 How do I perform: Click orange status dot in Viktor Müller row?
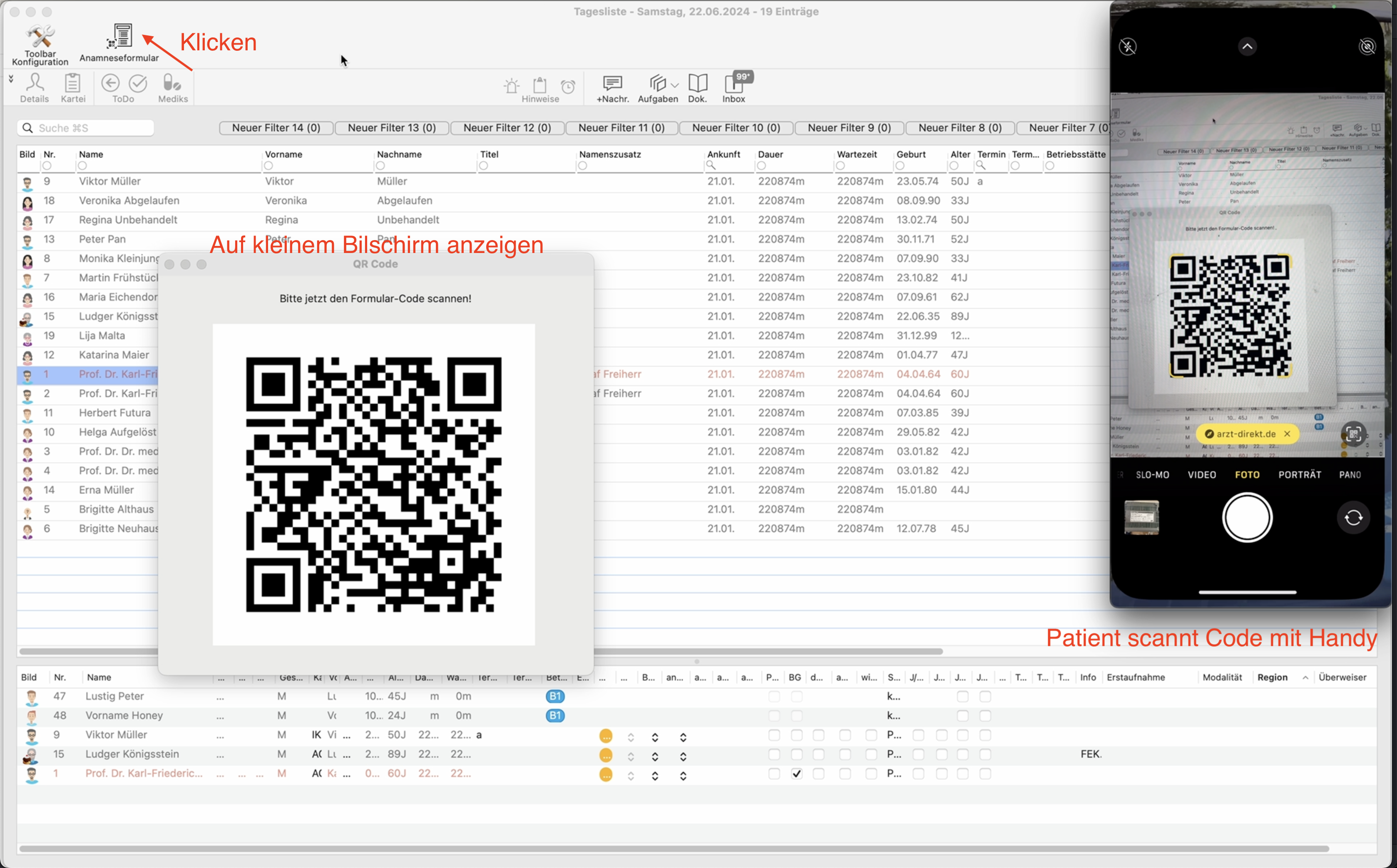605,736
